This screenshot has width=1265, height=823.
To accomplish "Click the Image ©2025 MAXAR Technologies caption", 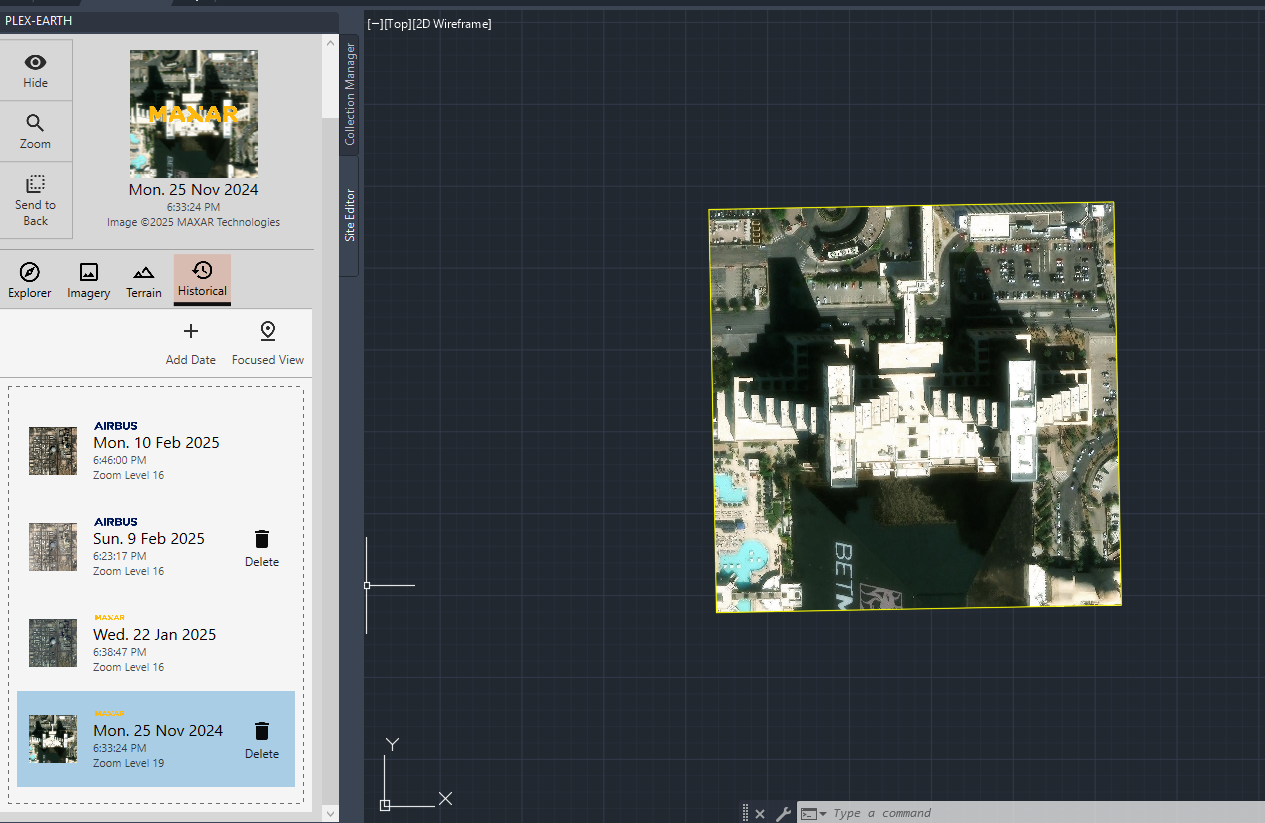I will tap(193, 222).
